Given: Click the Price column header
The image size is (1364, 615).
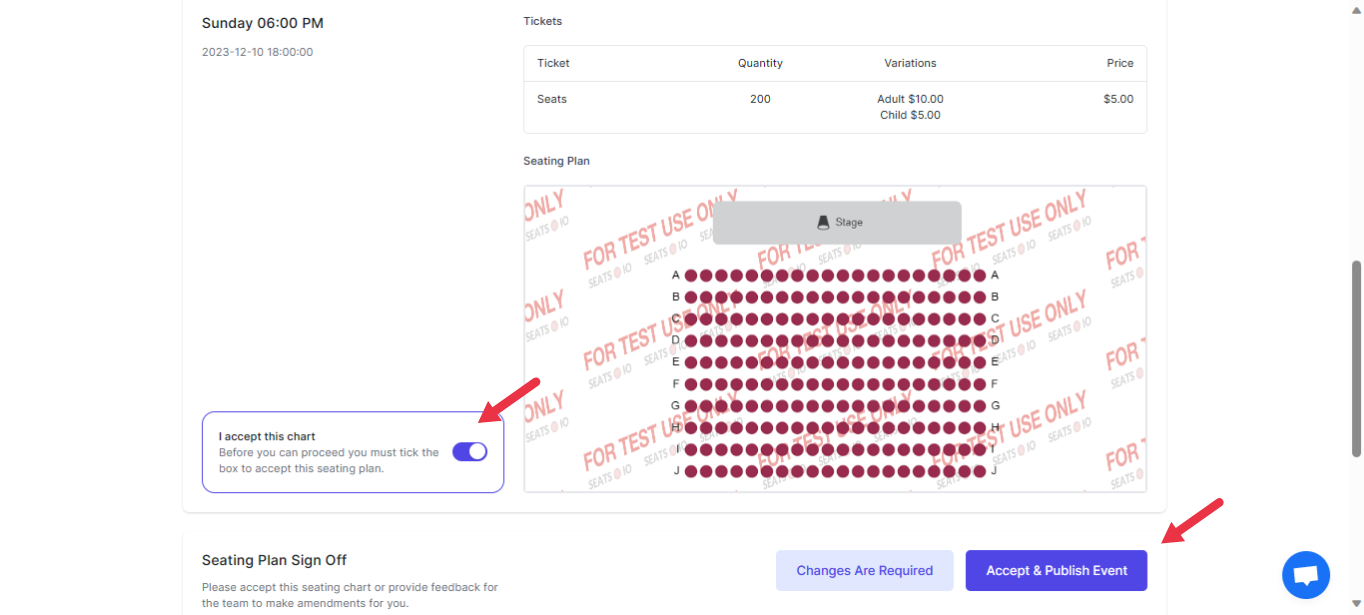Looking at the screenshot, I should 1119,63.
